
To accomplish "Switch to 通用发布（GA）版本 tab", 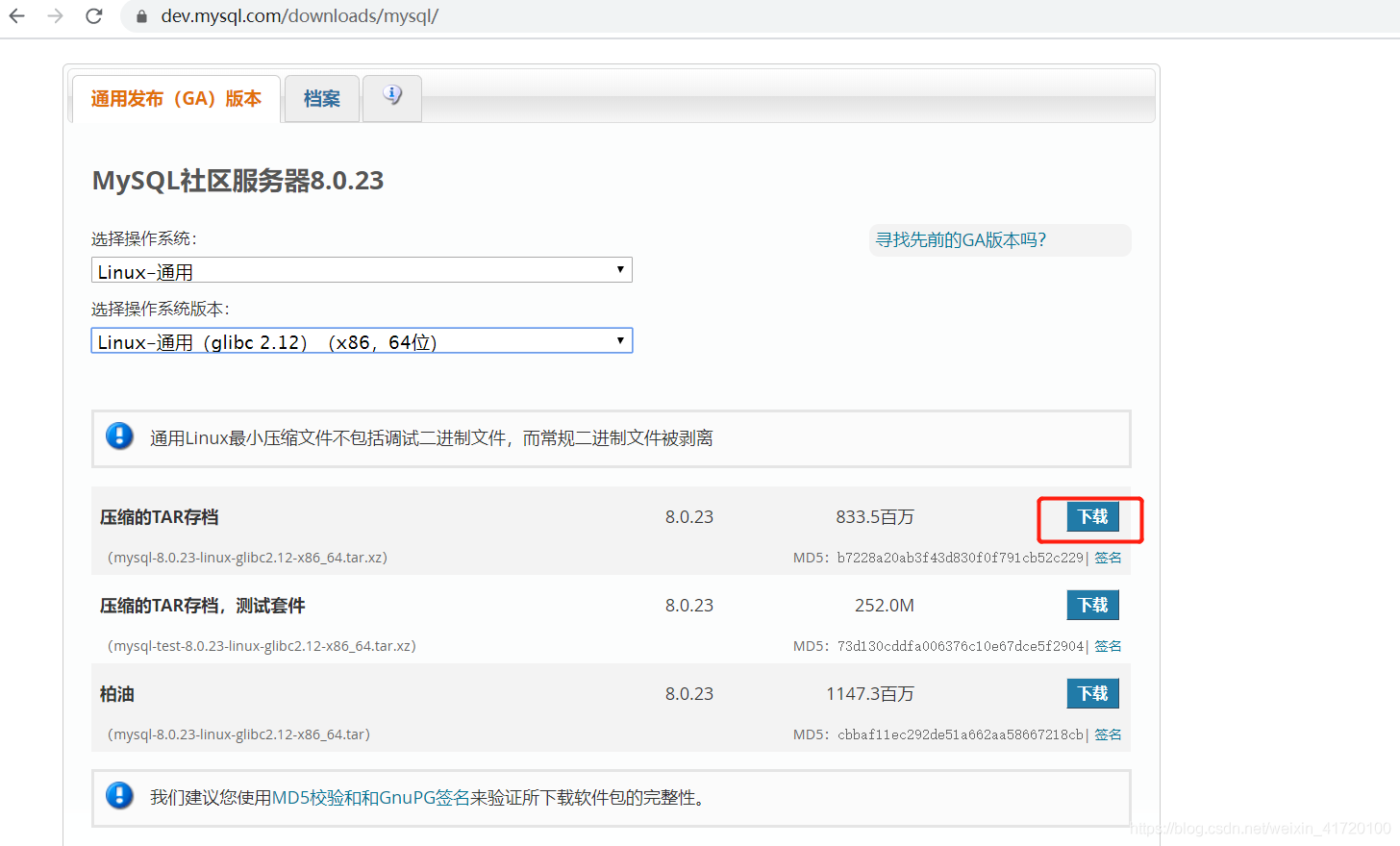I will (x=176, y=99).
